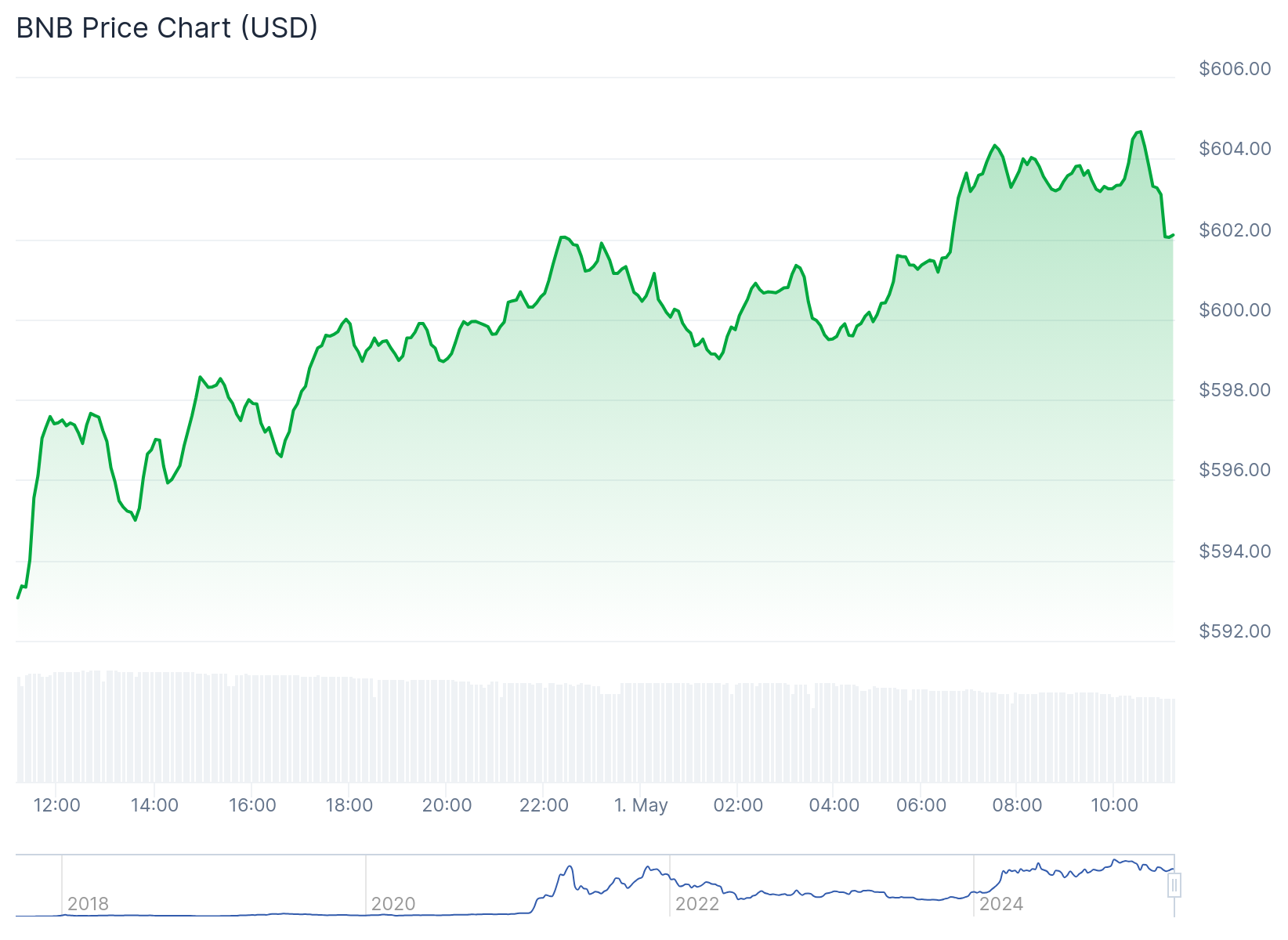Click the 08:00 time axis label
Image resolution: width=1288 pixels, height=940 pixels.
click(1017, 805)
